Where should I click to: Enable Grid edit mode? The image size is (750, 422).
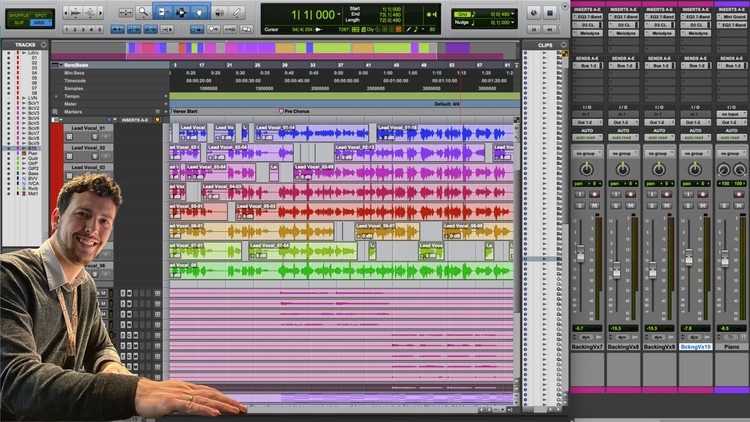(41, 22)
